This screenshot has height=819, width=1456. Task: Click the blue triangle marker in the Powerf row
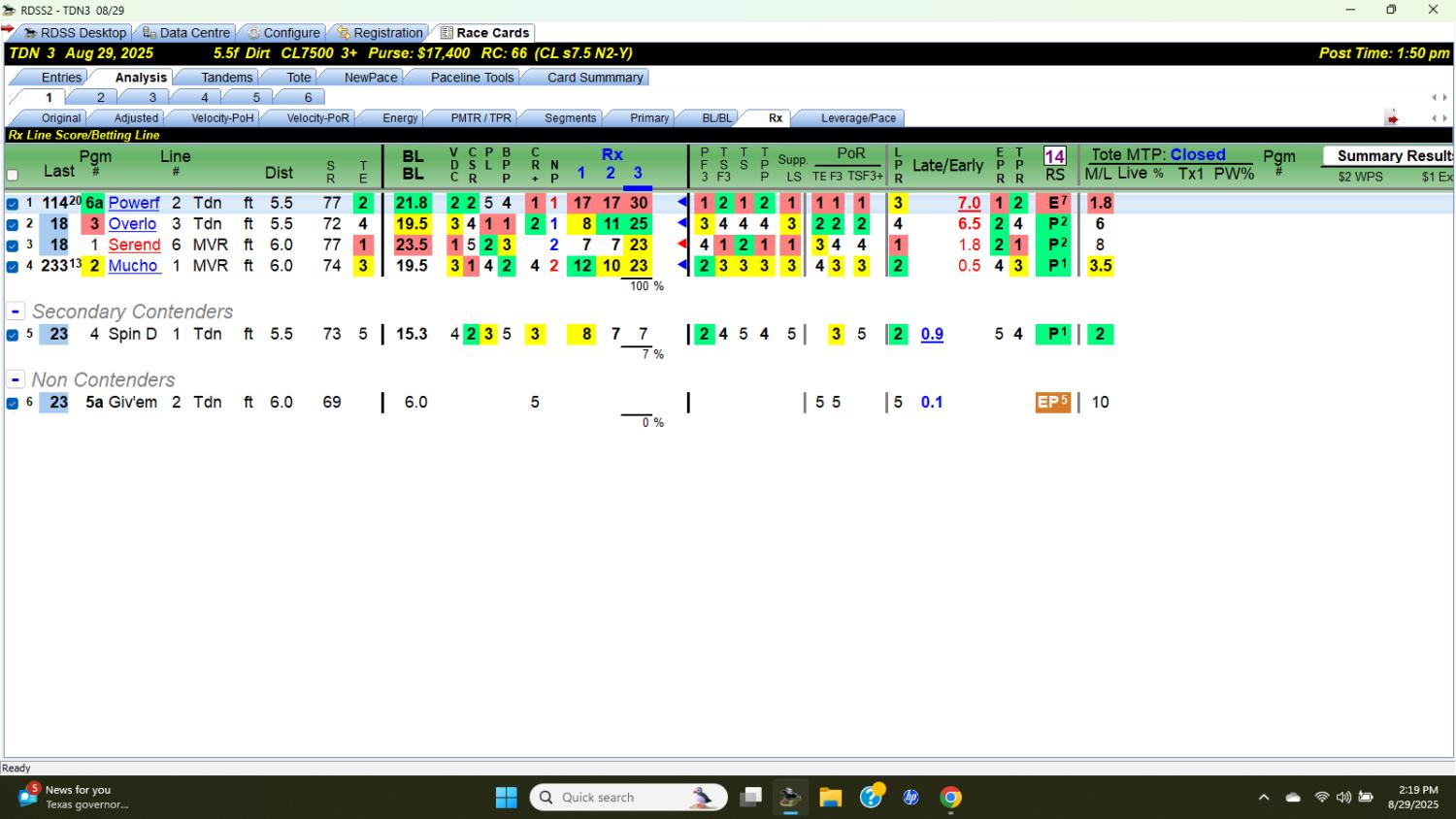tap(682, 202)
